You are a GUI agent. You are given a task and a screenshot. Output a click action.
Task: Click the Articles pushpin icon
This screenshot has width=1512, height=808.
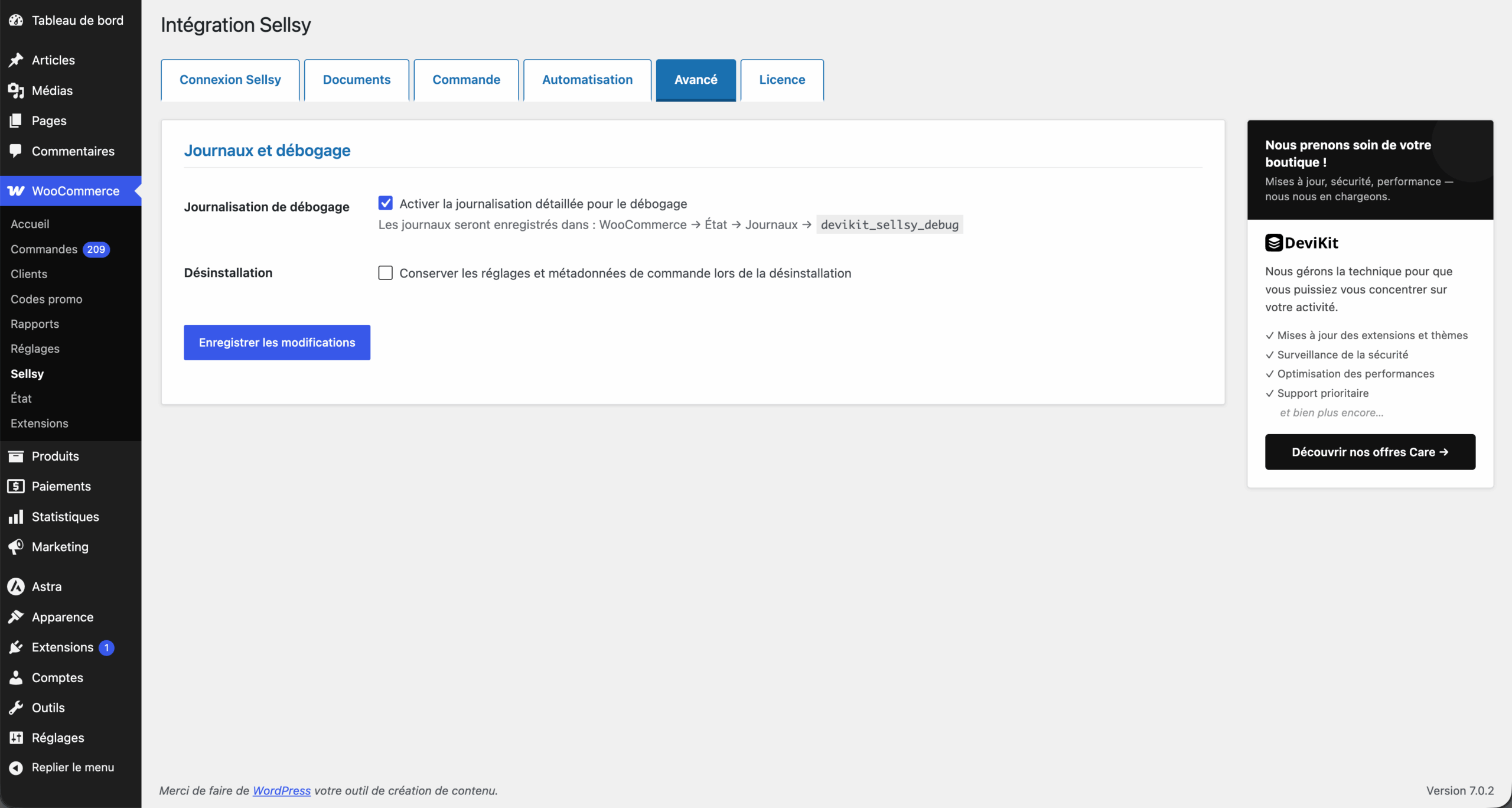pyautogui.click(x=16, y=60)
